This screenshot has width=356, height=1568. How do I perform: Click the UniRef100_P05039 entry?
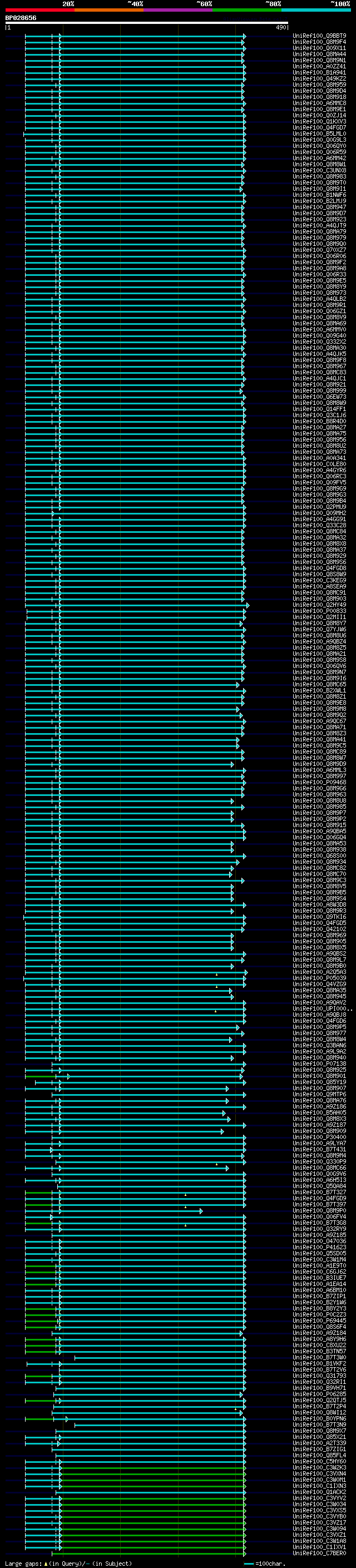[x=319, y=978]
